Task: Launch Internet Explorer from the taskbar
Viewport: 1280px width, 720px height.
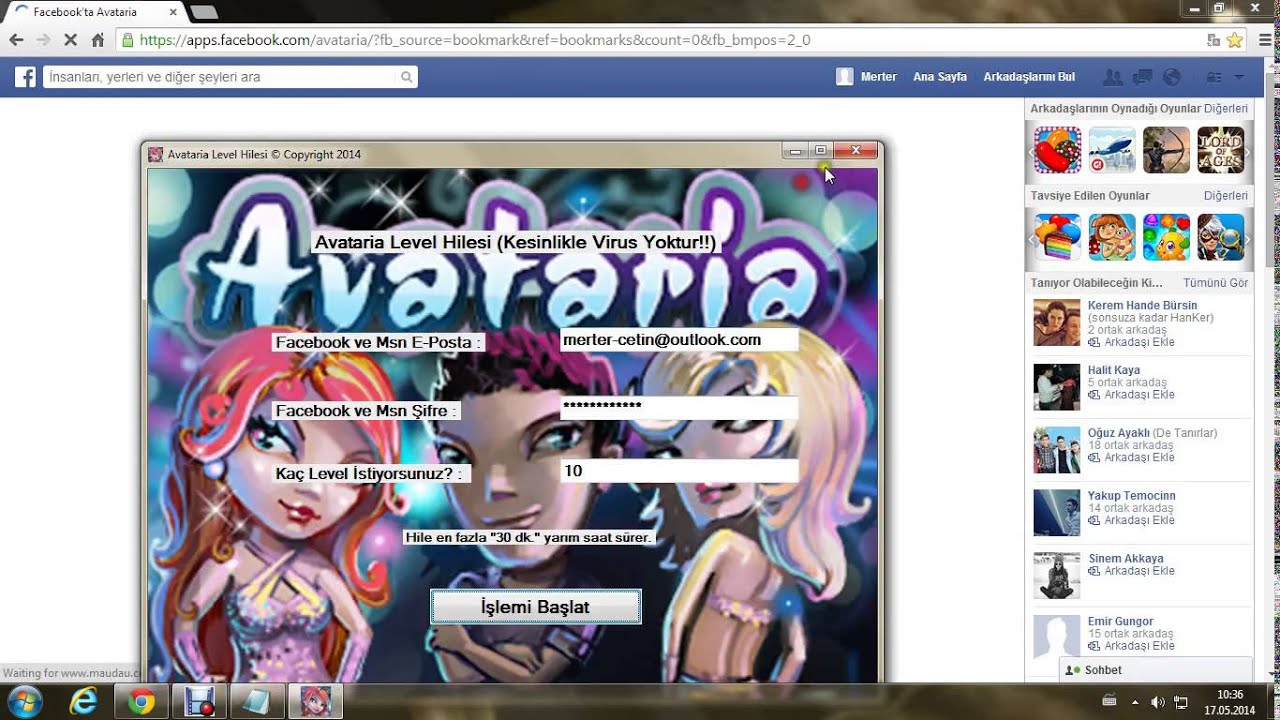Action: coord(84,702)
